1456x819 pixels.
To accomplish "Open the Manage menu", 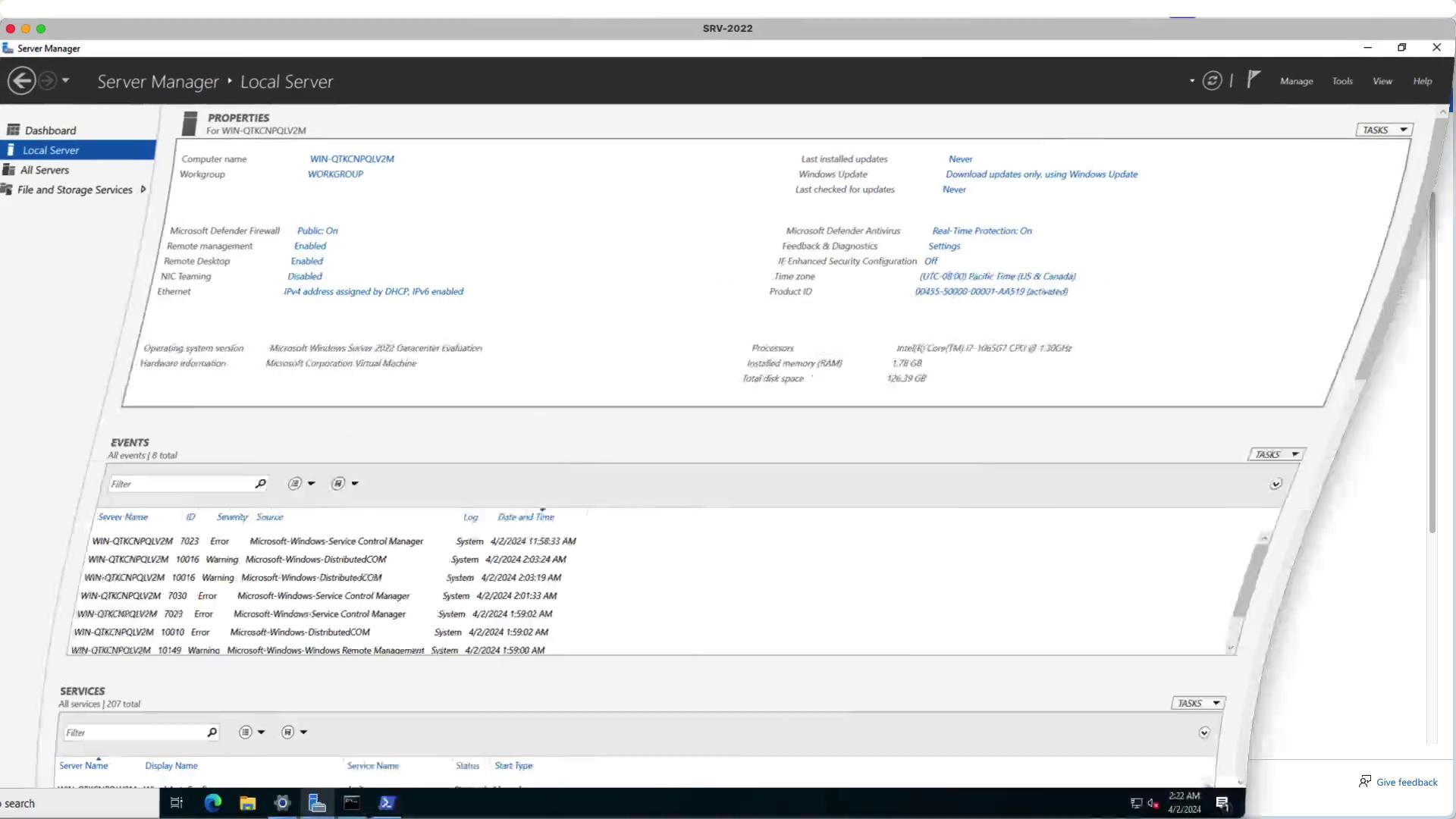I will point(1296,81).
